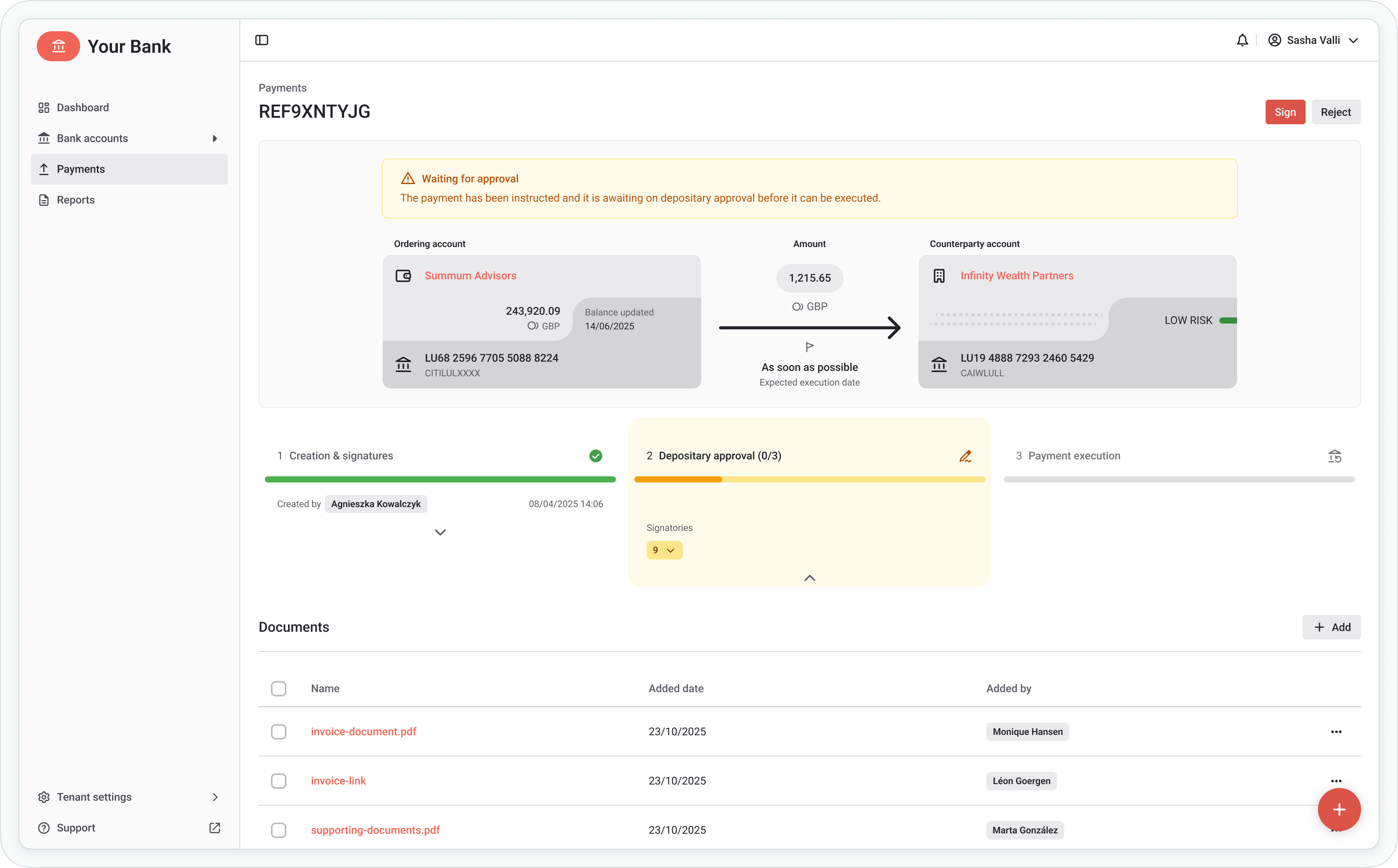Select all documents checkbox in header

coord(278,688)
